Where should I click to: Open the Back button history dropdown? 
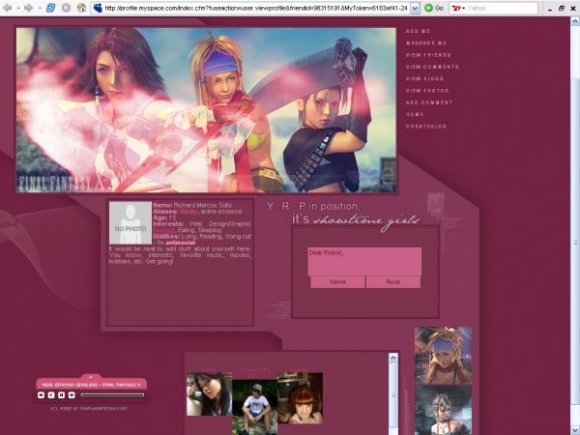coord(17,8)
